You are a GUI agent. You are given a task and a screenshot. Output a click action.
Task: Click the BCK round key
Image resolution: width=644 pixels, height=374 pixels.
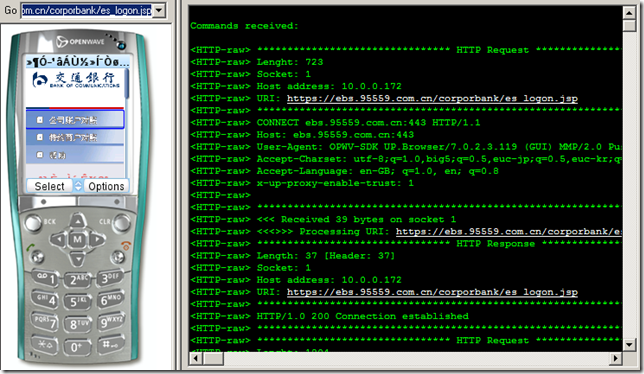(34, 223)
